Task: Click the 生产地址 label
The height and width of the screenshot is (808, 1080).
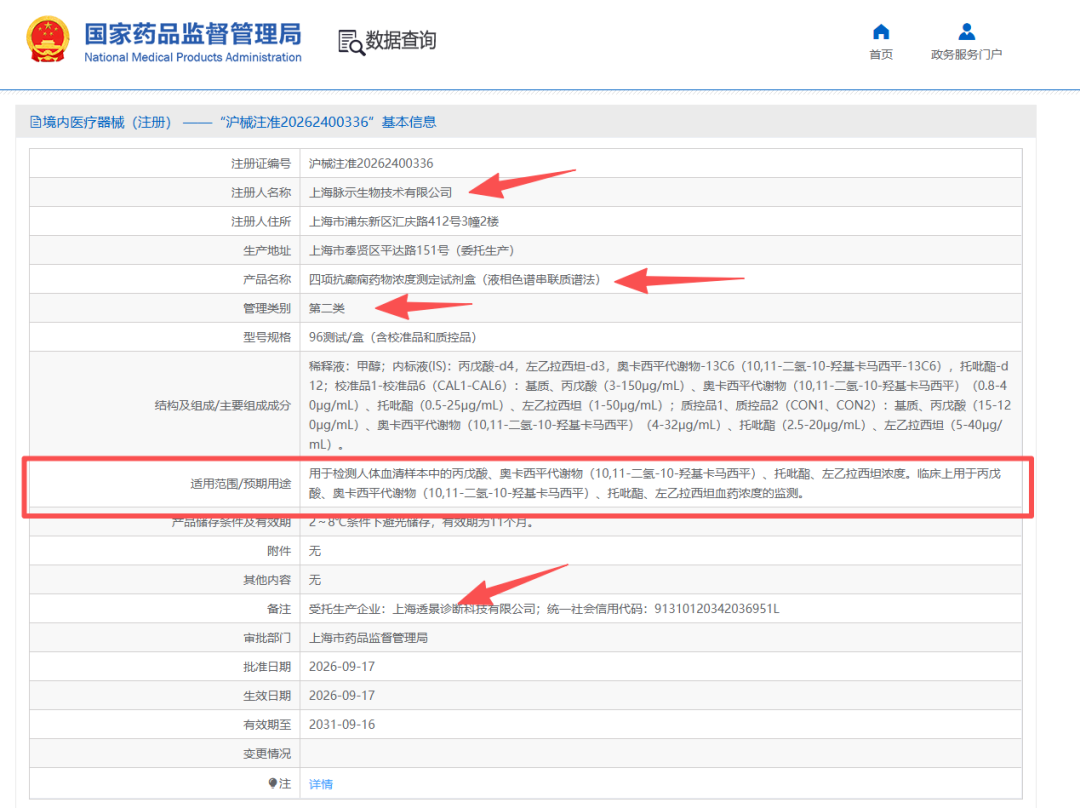Action: pos(267,250)
